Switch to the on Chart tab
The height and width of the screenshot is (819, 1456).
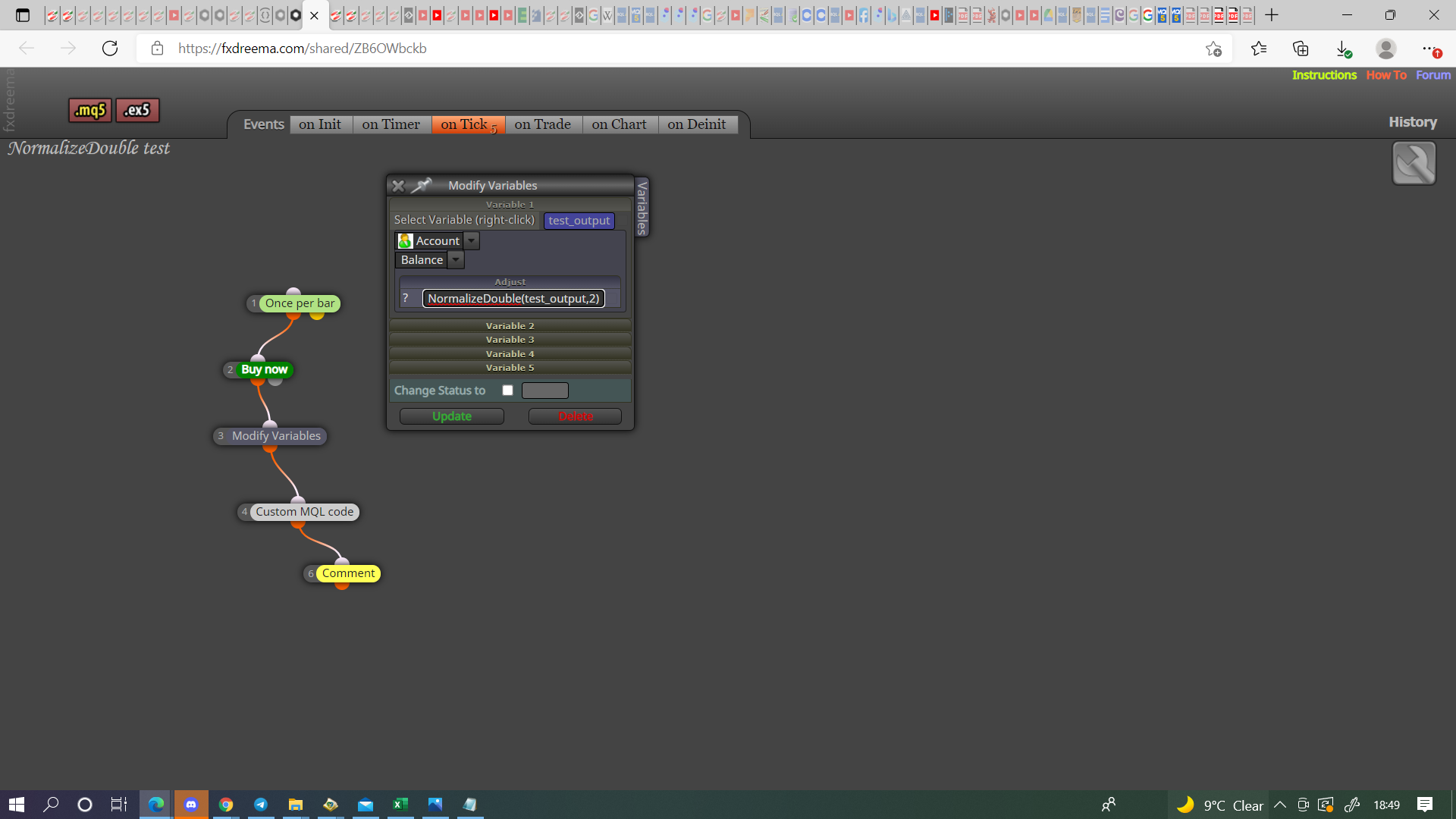[x=620, y=124]
